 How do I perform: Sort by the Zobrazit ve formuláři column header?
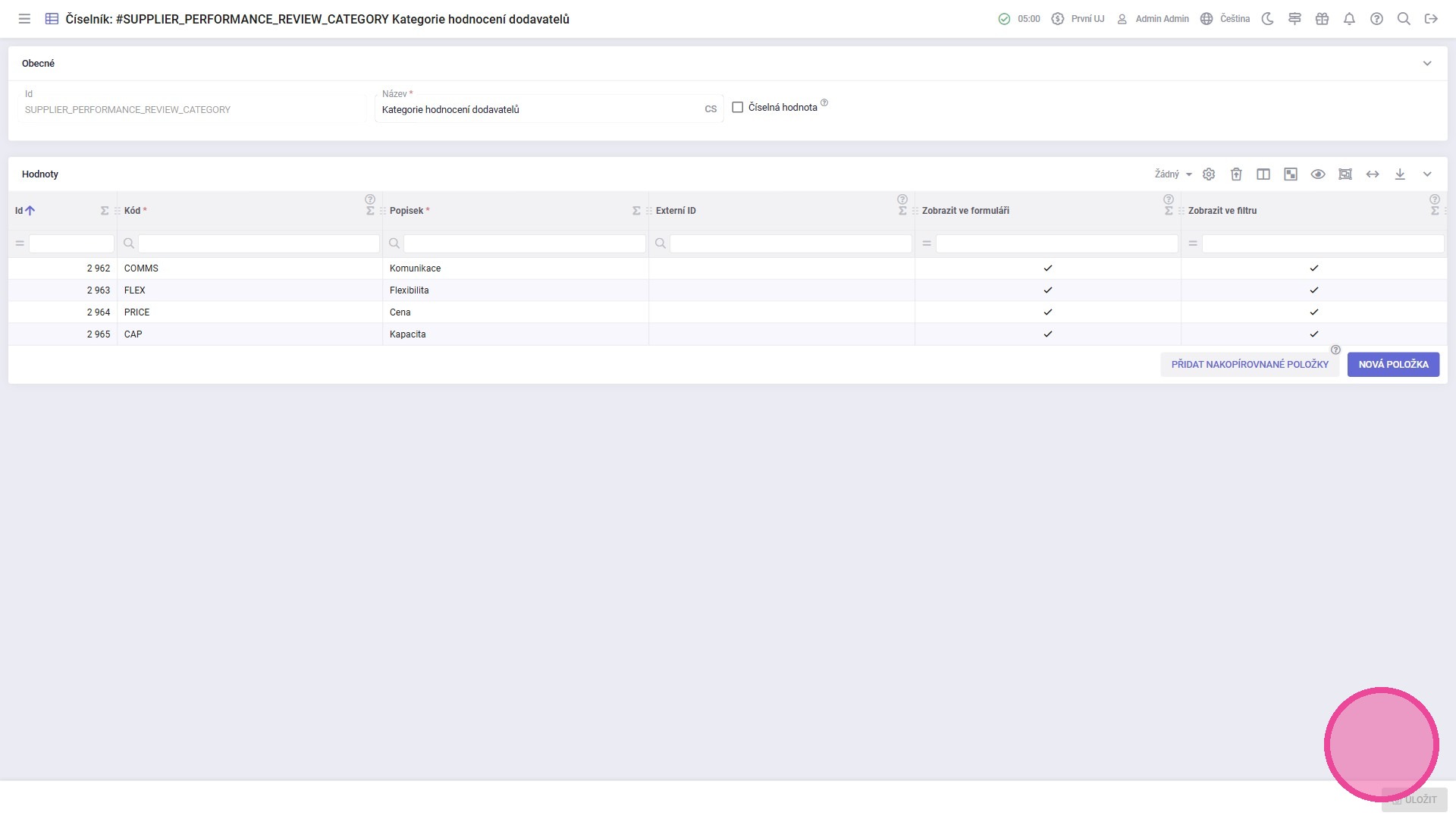coord(965,211)
